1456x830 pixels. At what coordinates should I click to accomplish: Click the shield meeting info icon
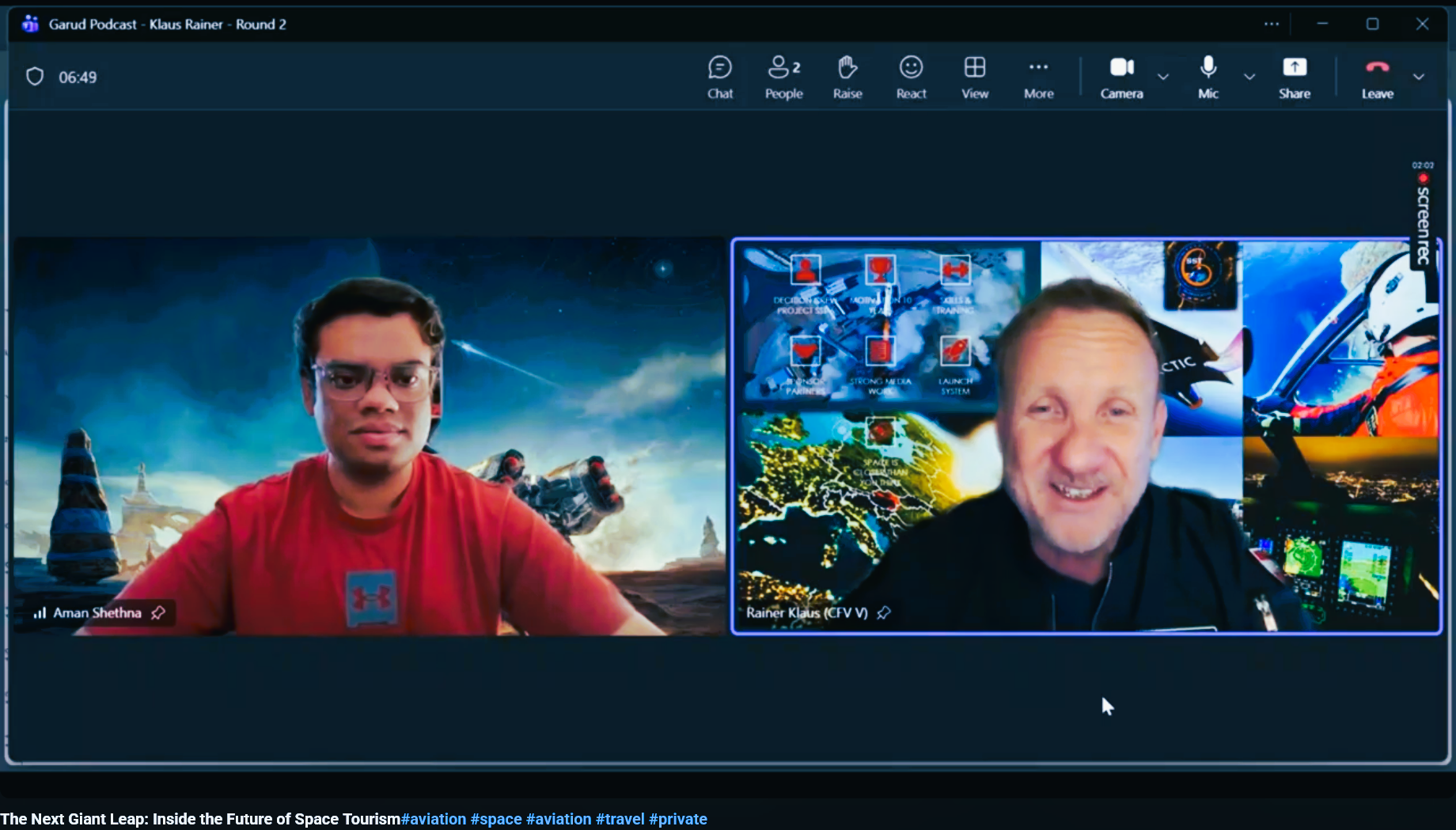35,77
